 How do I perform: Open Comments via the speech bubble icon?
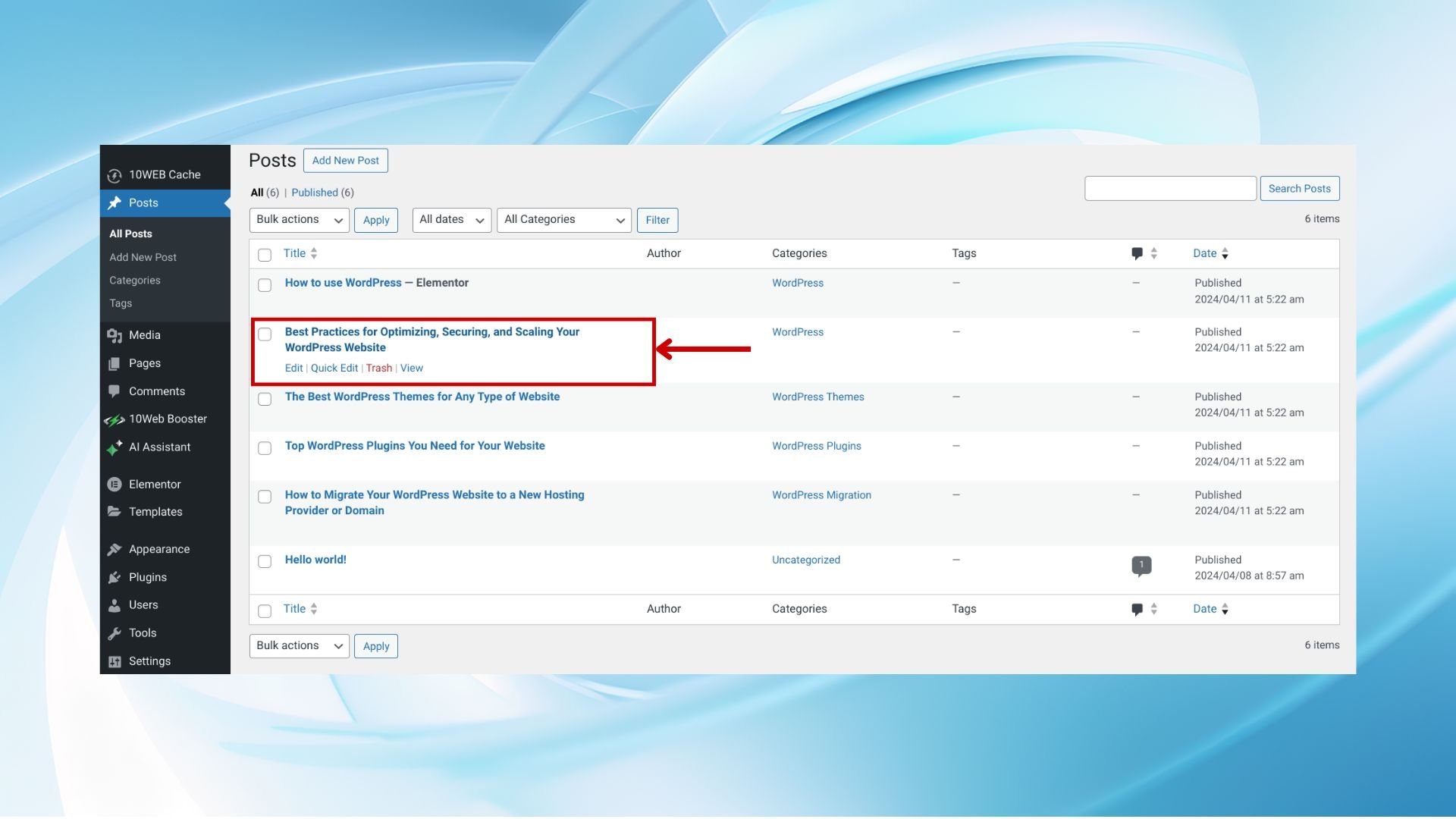click(x=115, y=391)
